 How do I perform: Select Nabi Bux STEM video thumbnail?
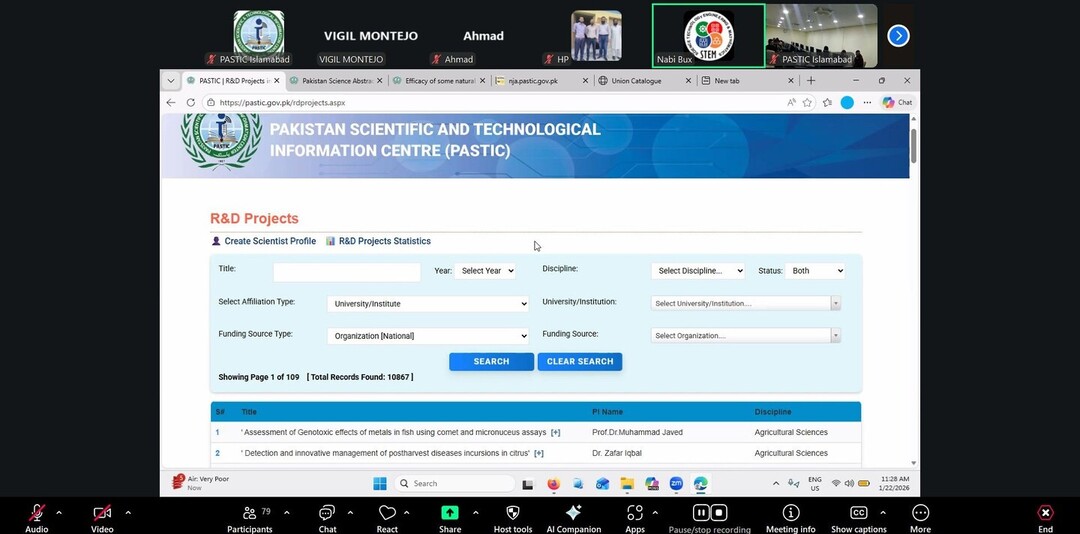pos(708,36)
